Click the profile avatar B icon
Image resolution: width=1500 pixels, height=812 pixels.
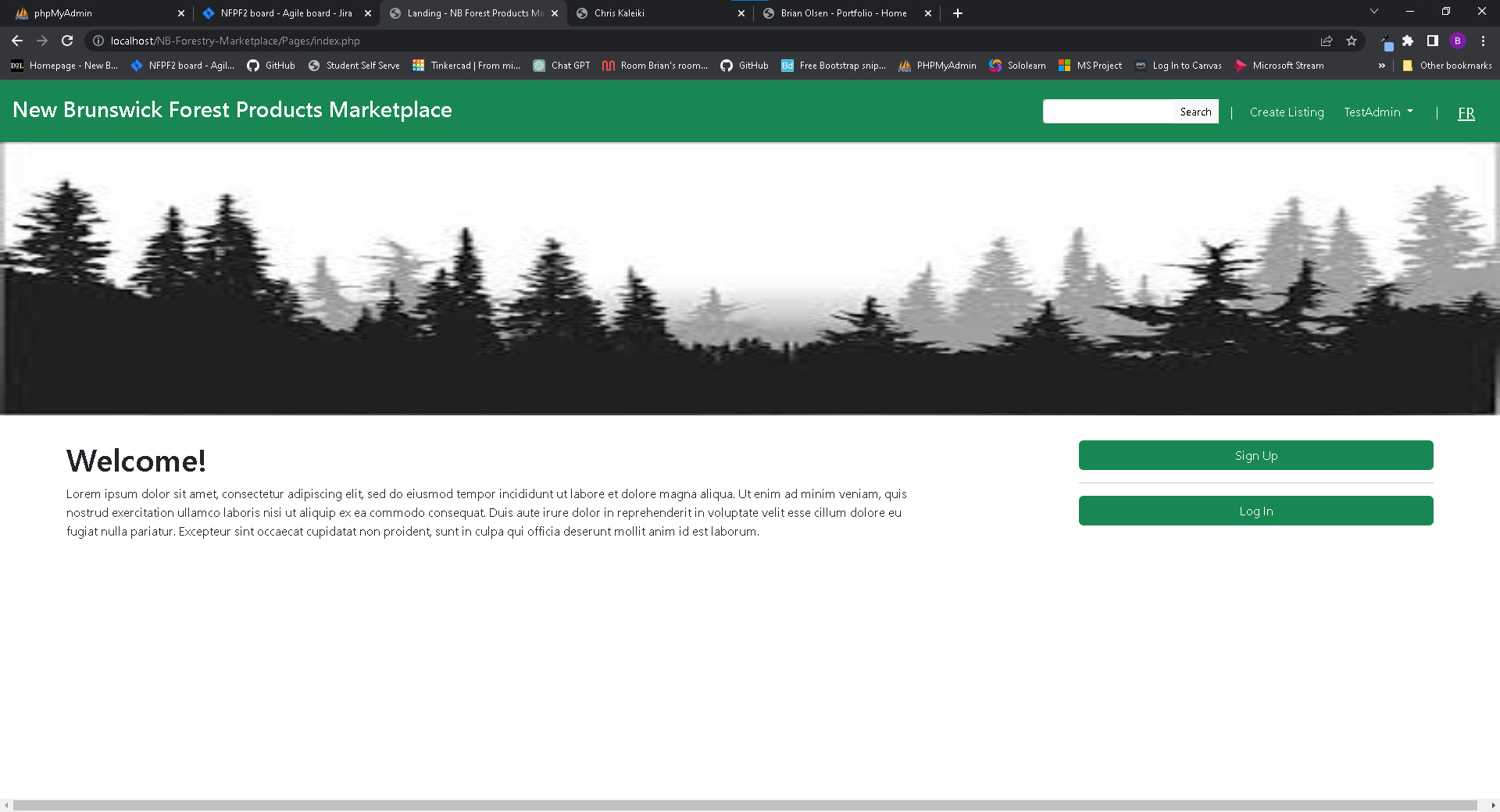click(1458, 41)
